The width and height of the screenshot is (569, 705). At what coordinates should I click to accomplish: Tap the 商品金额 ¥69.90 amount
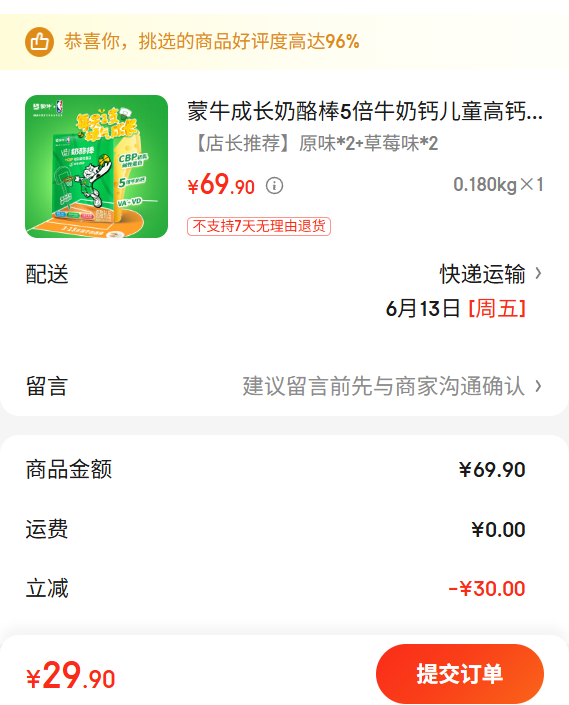pos(492,470)
